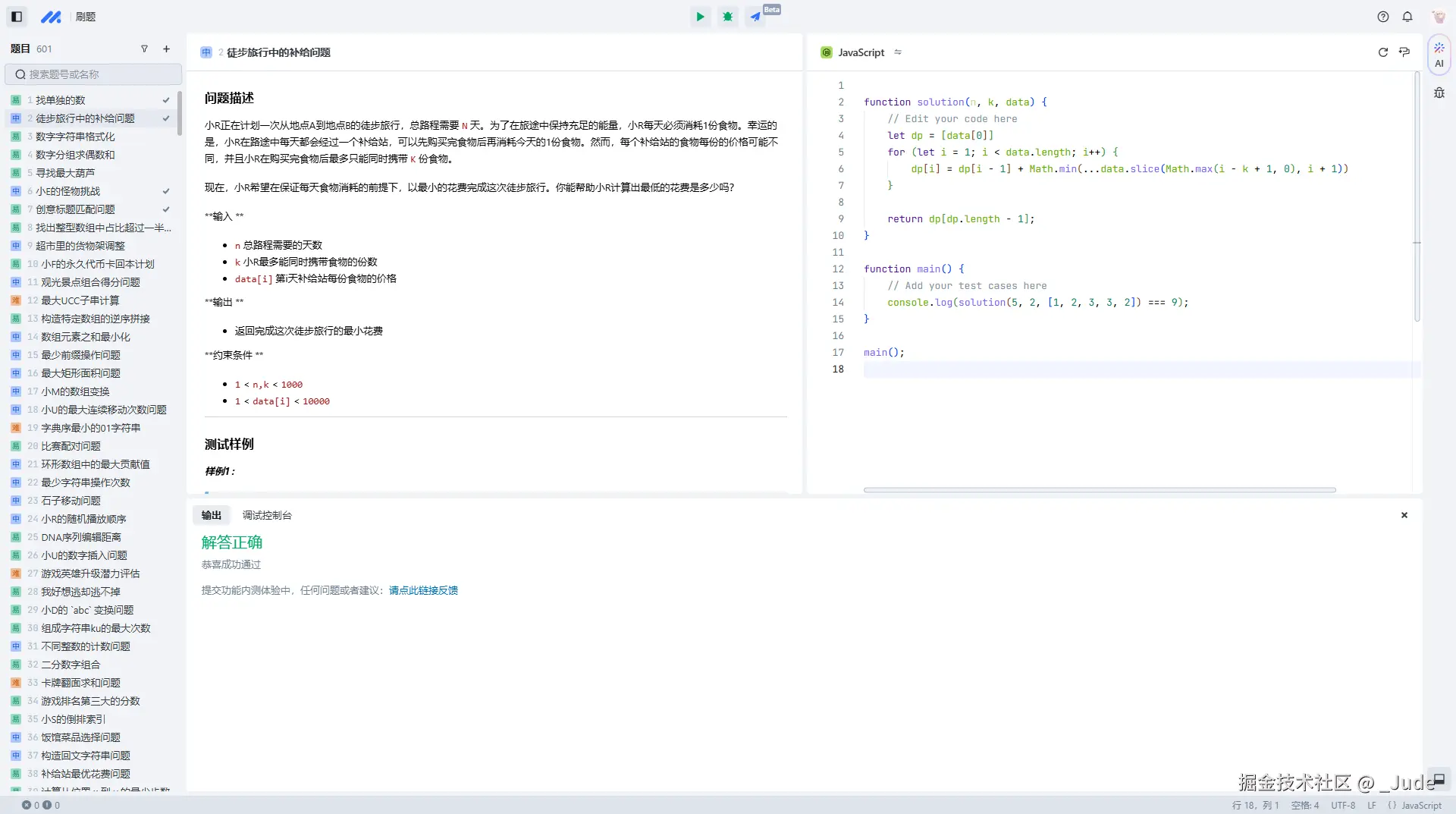Reset code with the refresh icon

point(1382,52)
